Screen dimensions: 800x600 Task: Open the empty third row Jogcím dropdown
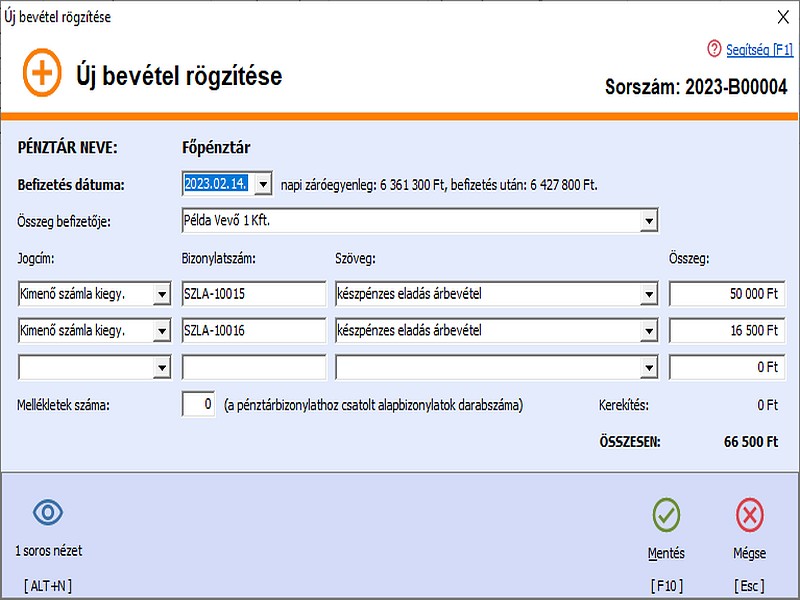[x=162, y=368]
